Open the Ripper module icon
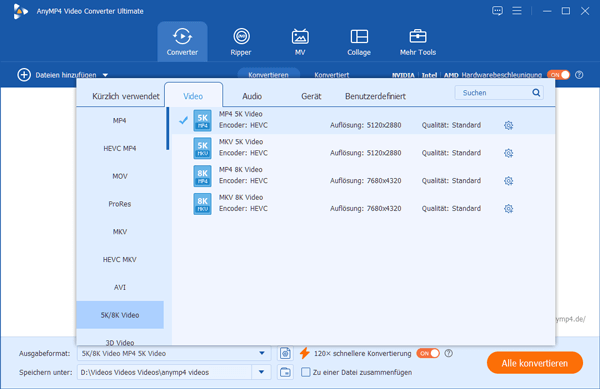Viewport: 600px width, 389px height. click(x=241, y=37)
